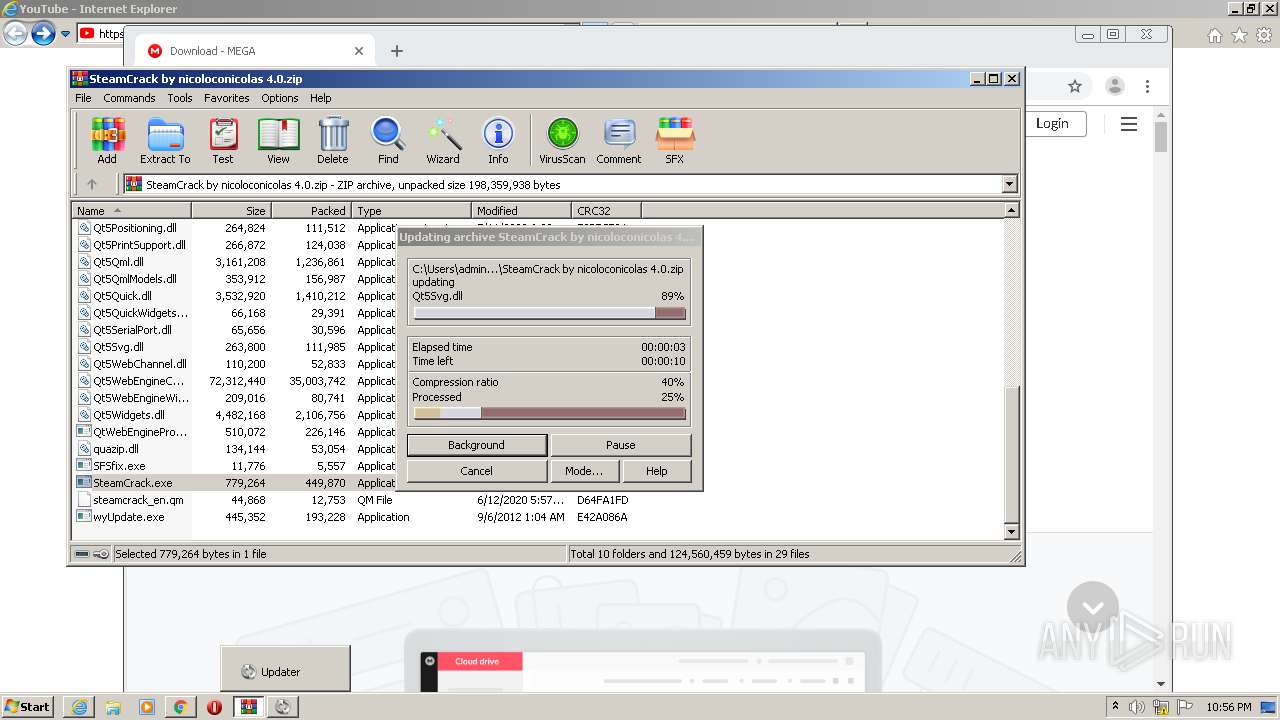The image size is (1280, 720).
Task: Open Chrome from the taskbar
Action: (180, 707)
